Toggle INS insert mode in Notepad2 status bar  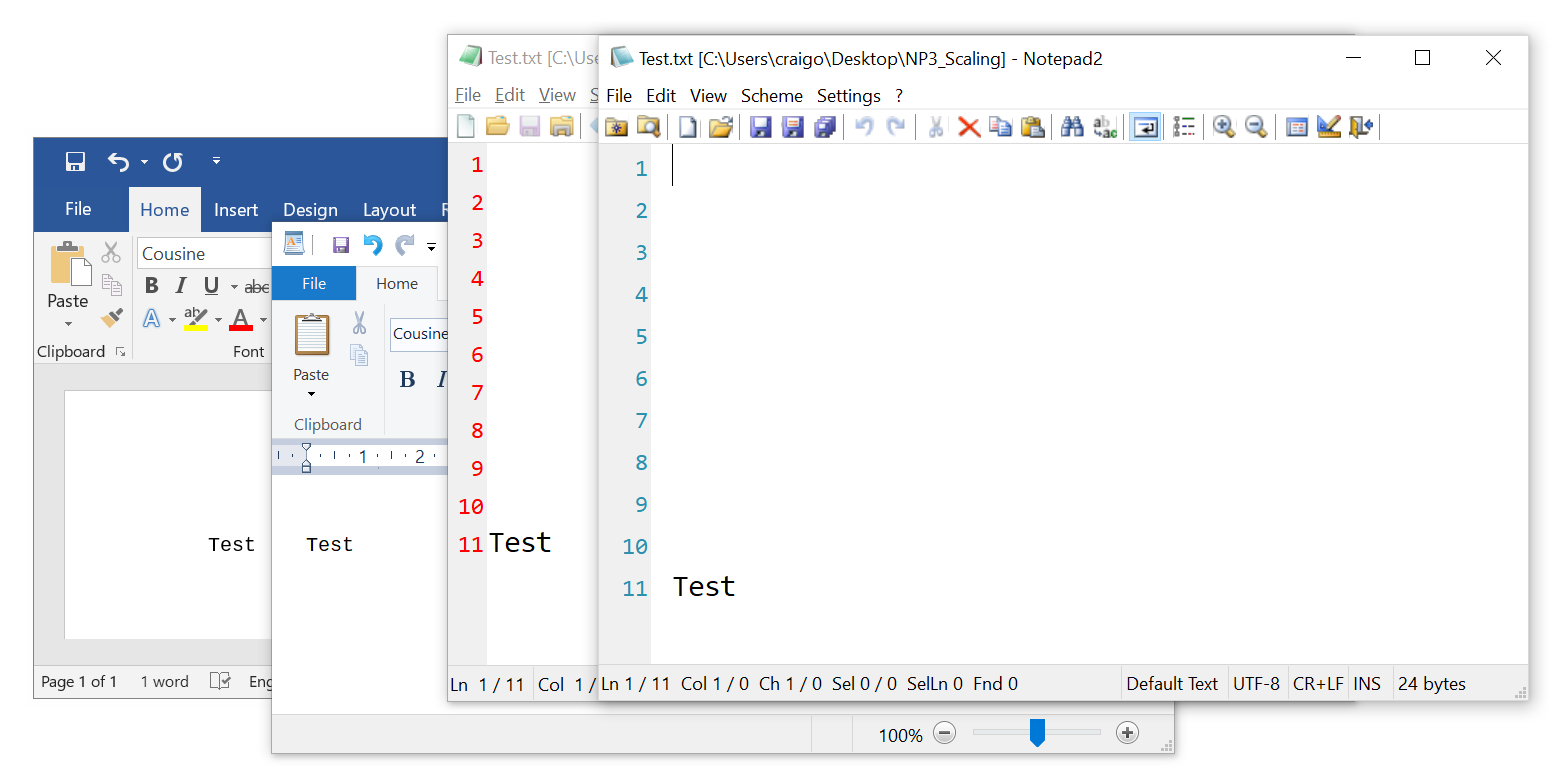1367,684
